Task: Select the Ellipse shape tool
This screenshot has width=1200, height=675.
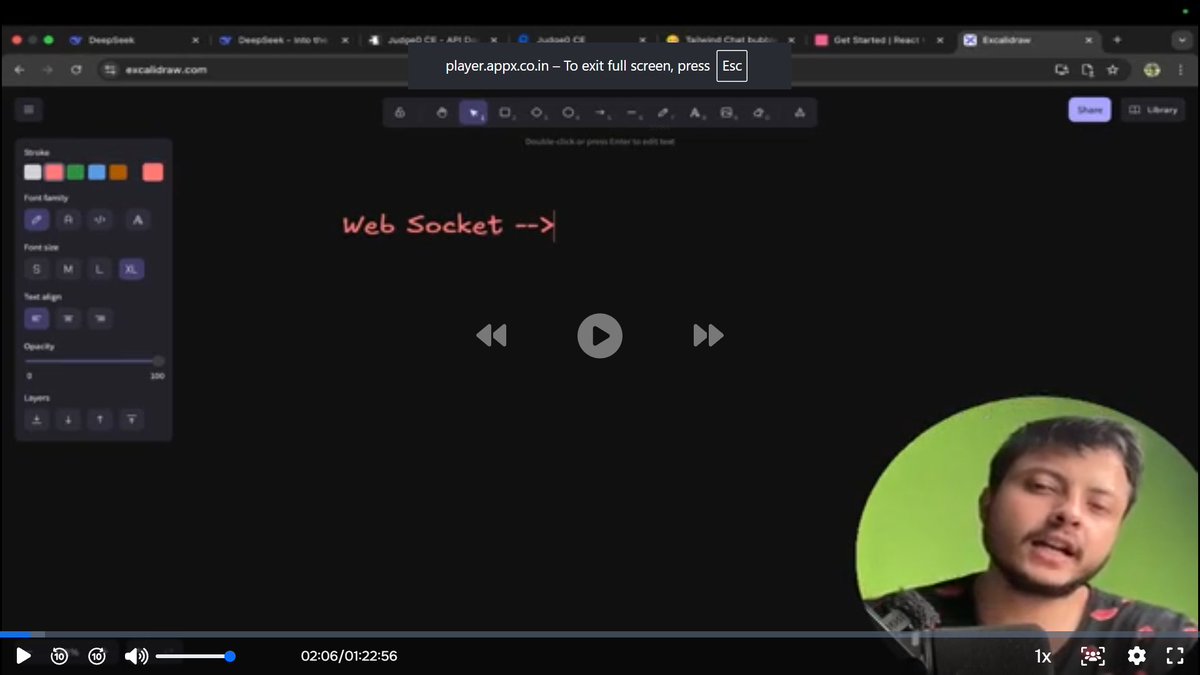Action: [x=569, y=112]
